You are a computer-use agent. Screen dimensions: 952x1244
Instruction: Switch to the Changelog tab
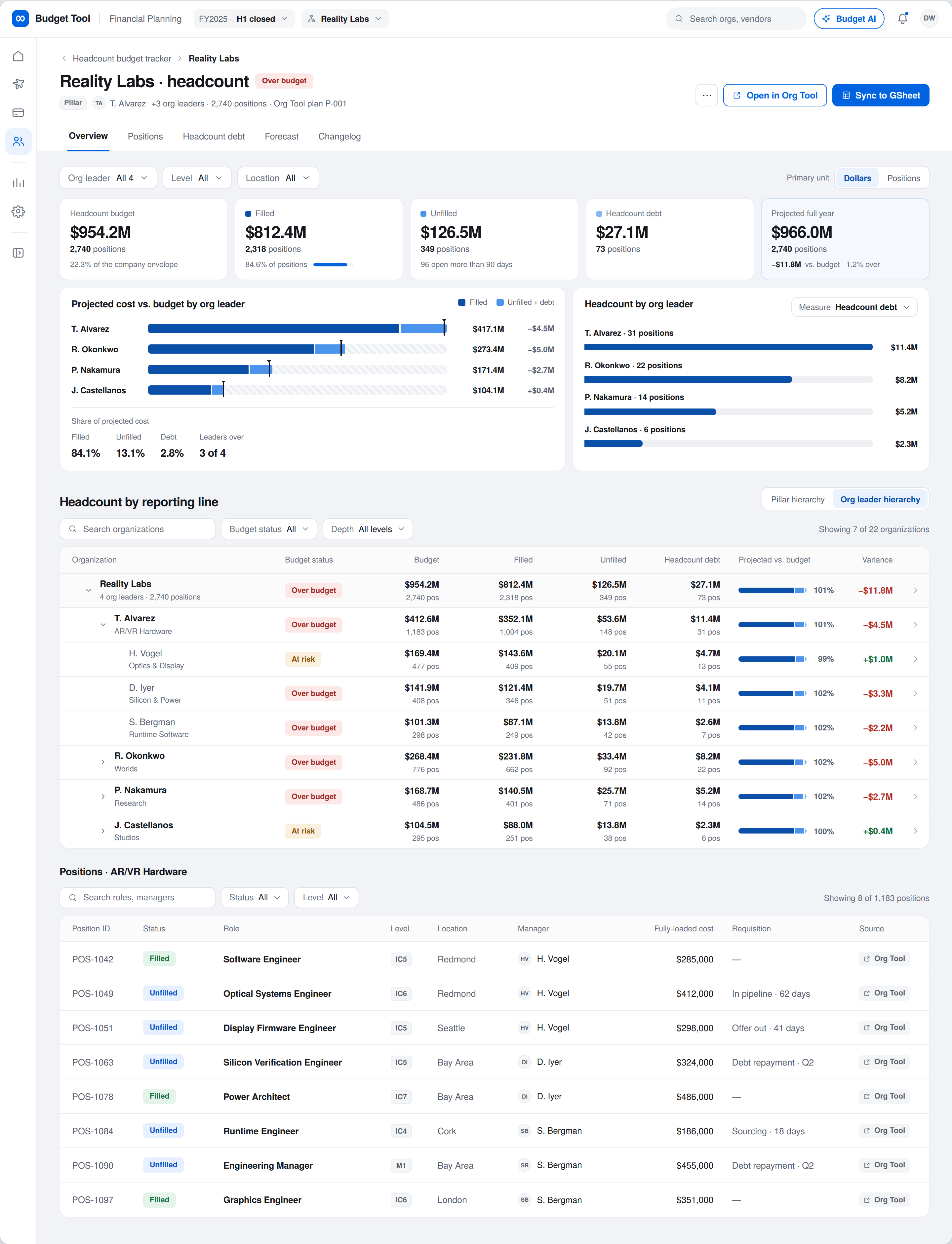339,136
